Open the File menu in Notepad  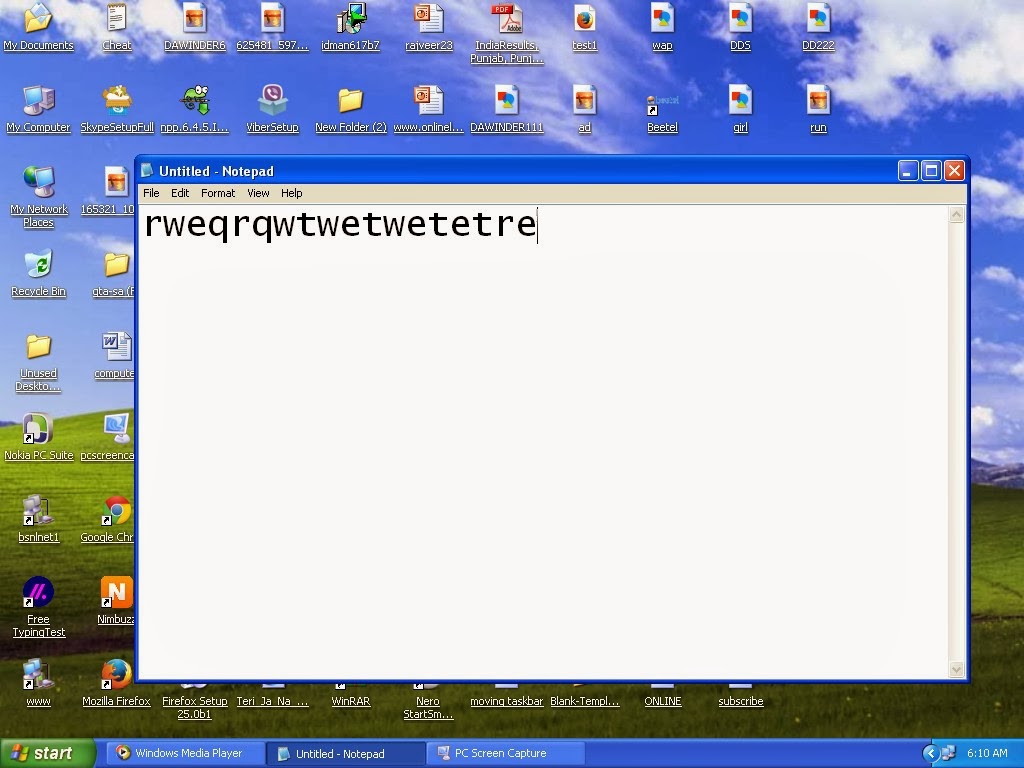pyautogui.click(x=151, y=193)
